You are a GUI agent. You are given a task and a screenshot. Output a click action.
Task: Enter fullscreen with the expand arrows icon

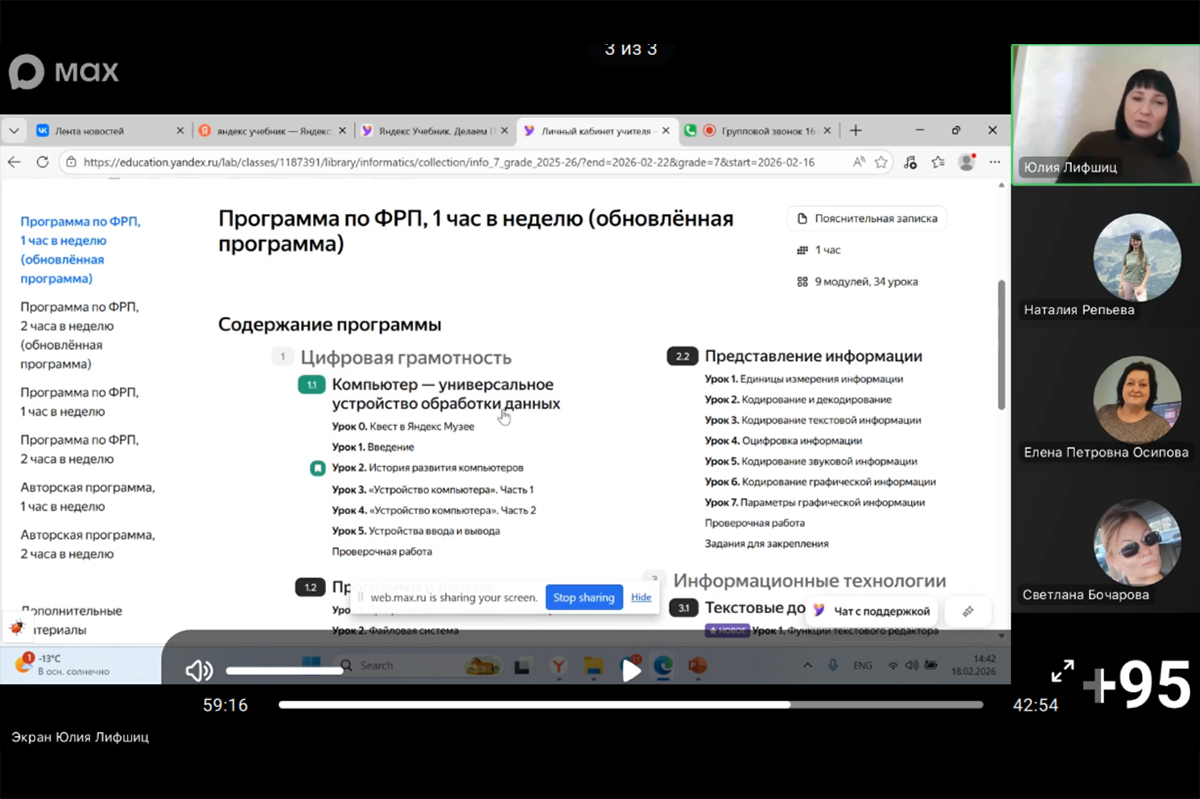(x=1062, y=671)
